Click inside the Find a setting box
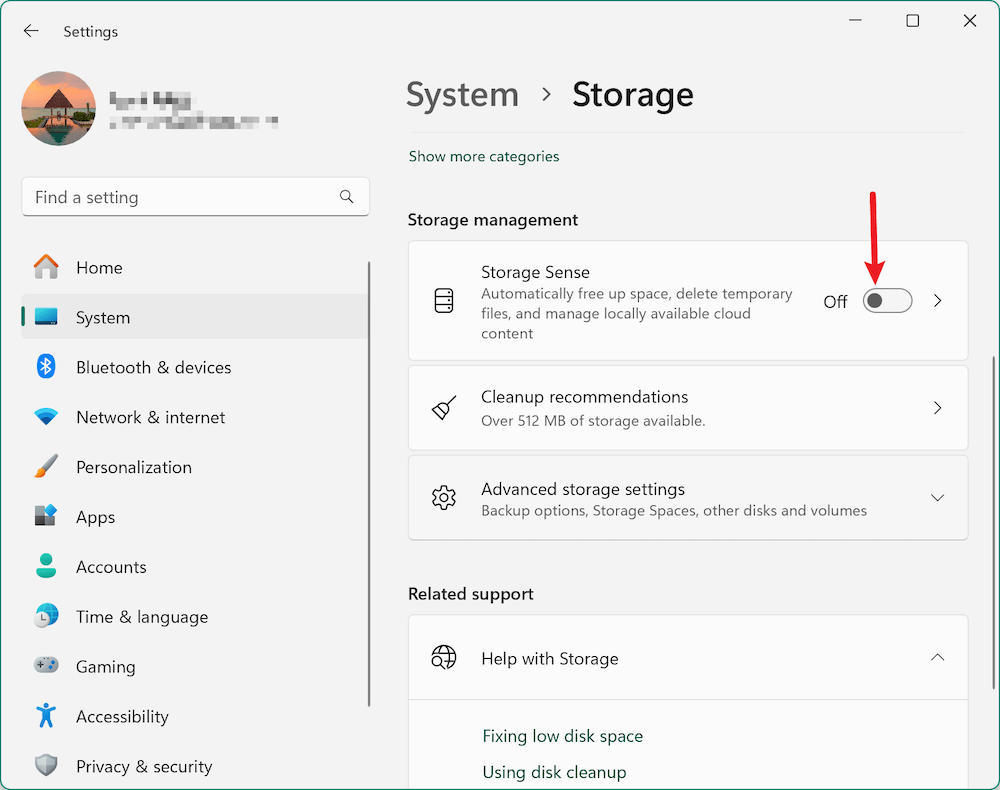Viewport: 1000px width, 790px height. point(195,197)
